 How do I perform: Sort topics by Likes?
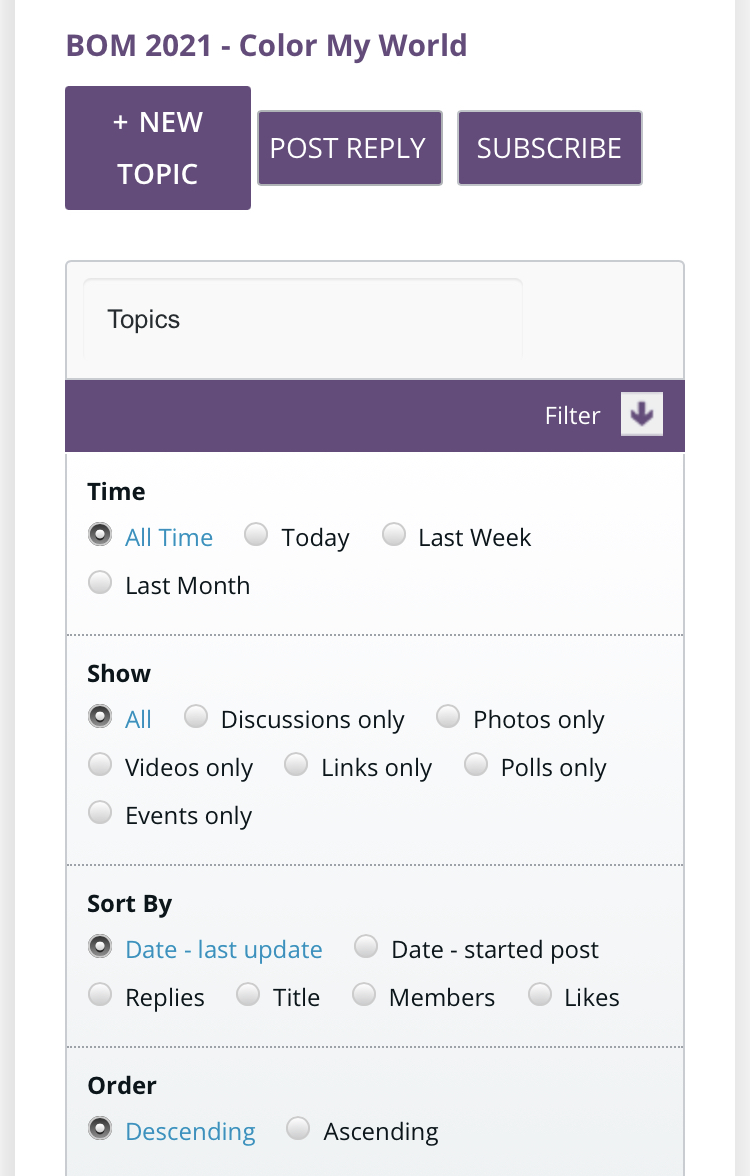[540, 995]
